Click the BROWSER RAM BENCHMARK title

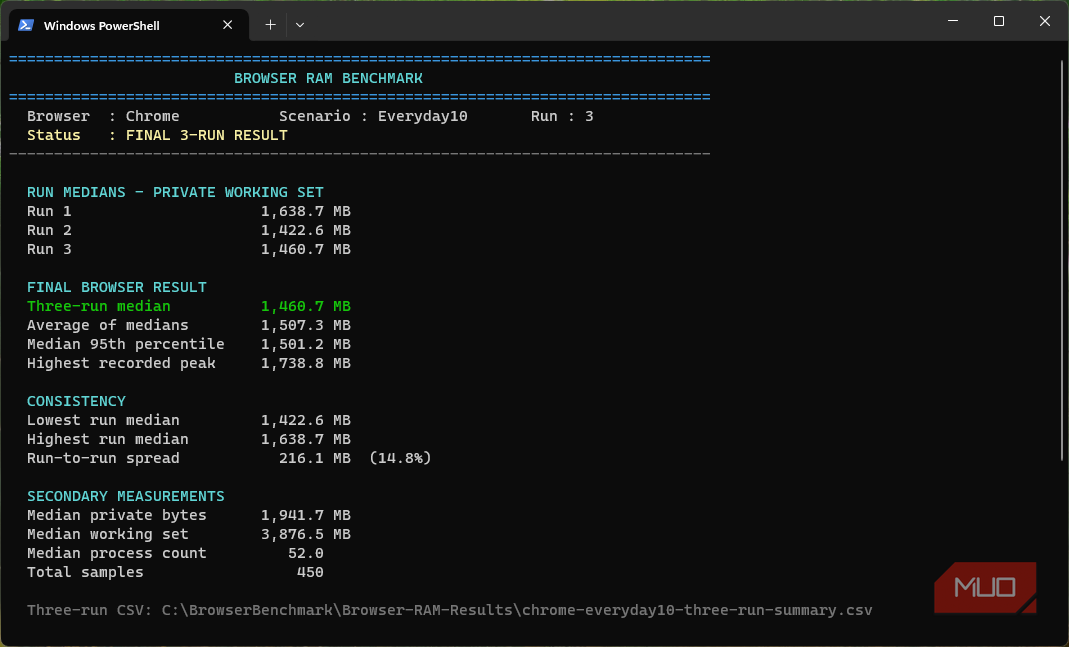click(329, 78)
